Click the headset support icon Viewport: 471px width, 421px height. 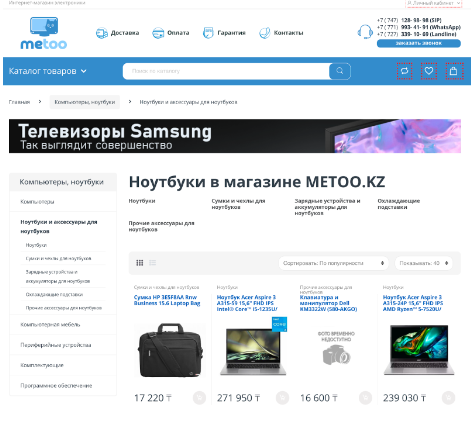click(x=365, y=32)
